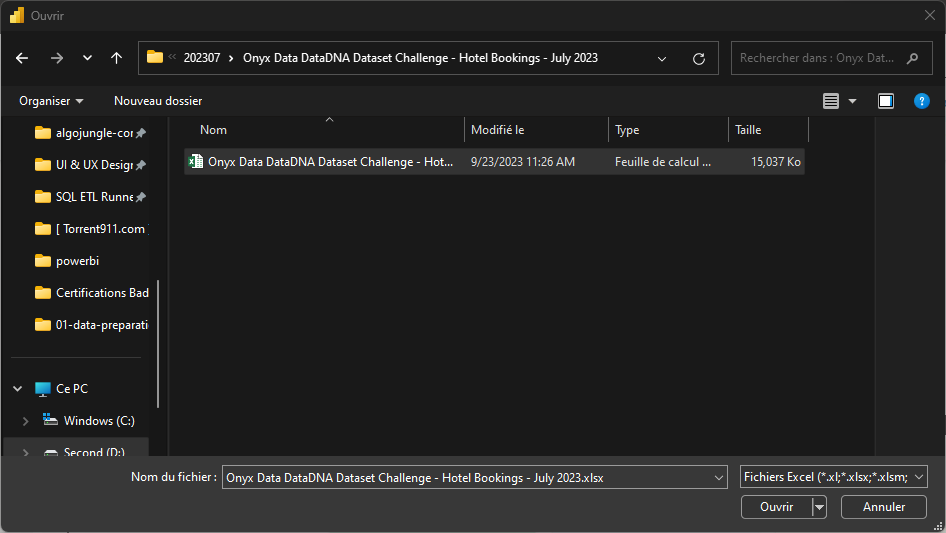
Task: Expand the Second (D:) drive
Action: [25, 452]
